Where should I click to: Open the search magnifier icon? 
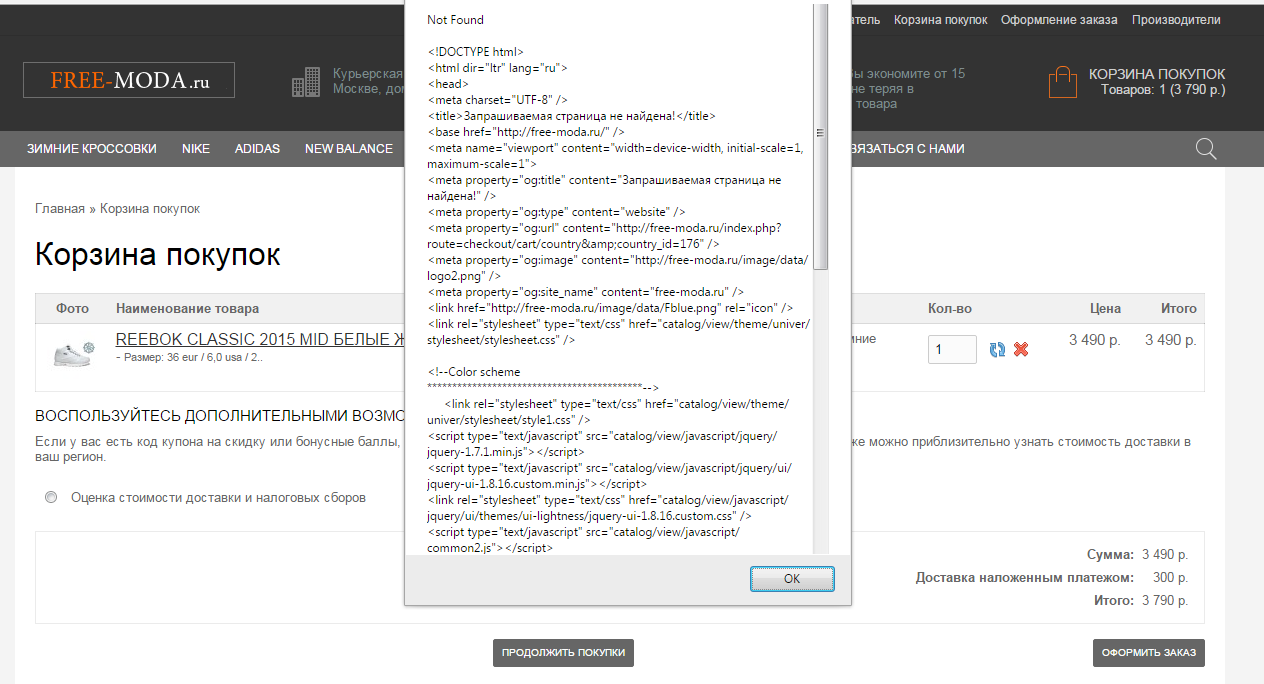click(1207, 149)
